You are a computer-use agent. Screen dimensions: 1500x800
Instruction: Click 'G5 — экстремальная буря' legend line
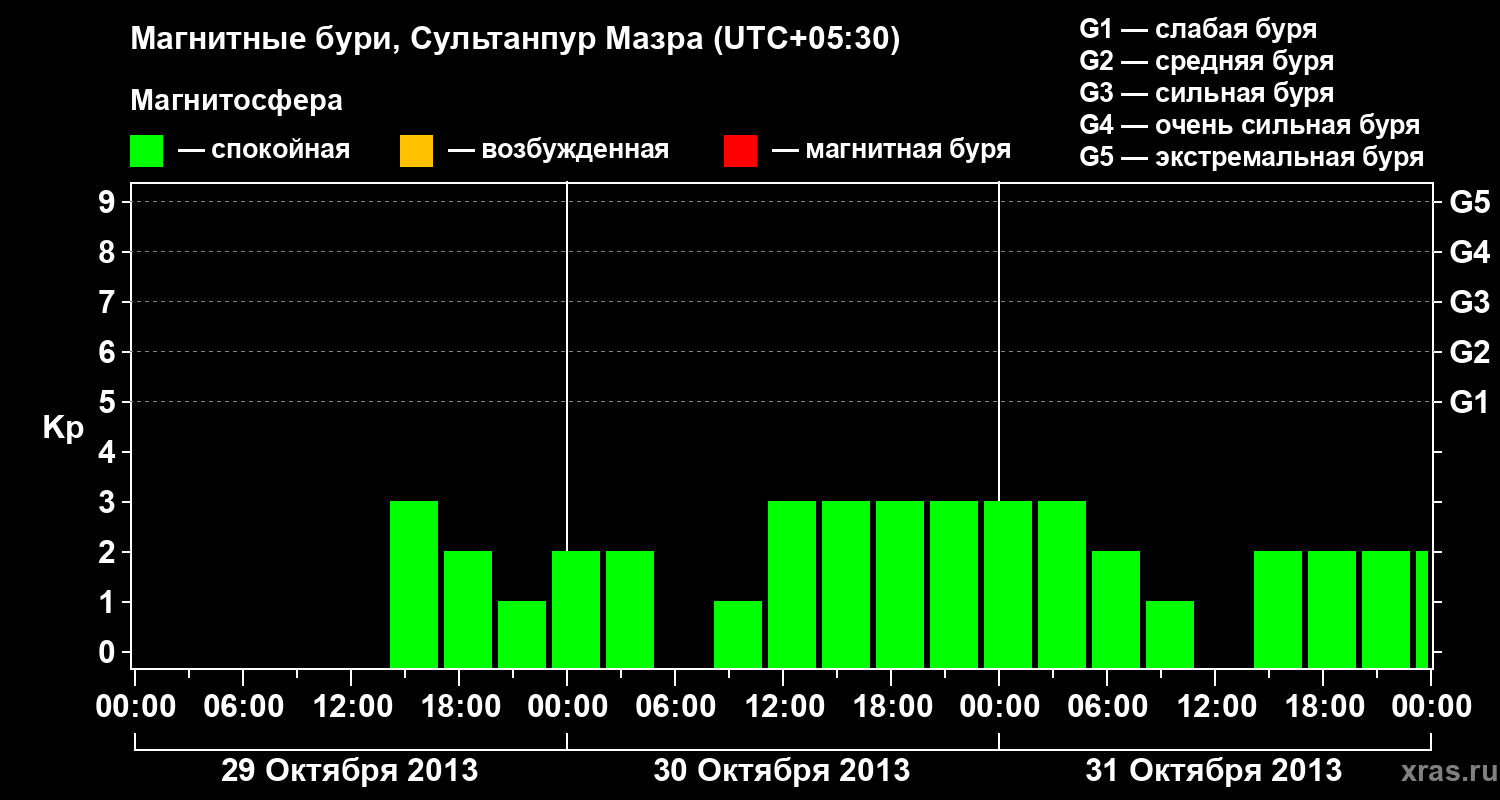click(x=1252, y=157)
